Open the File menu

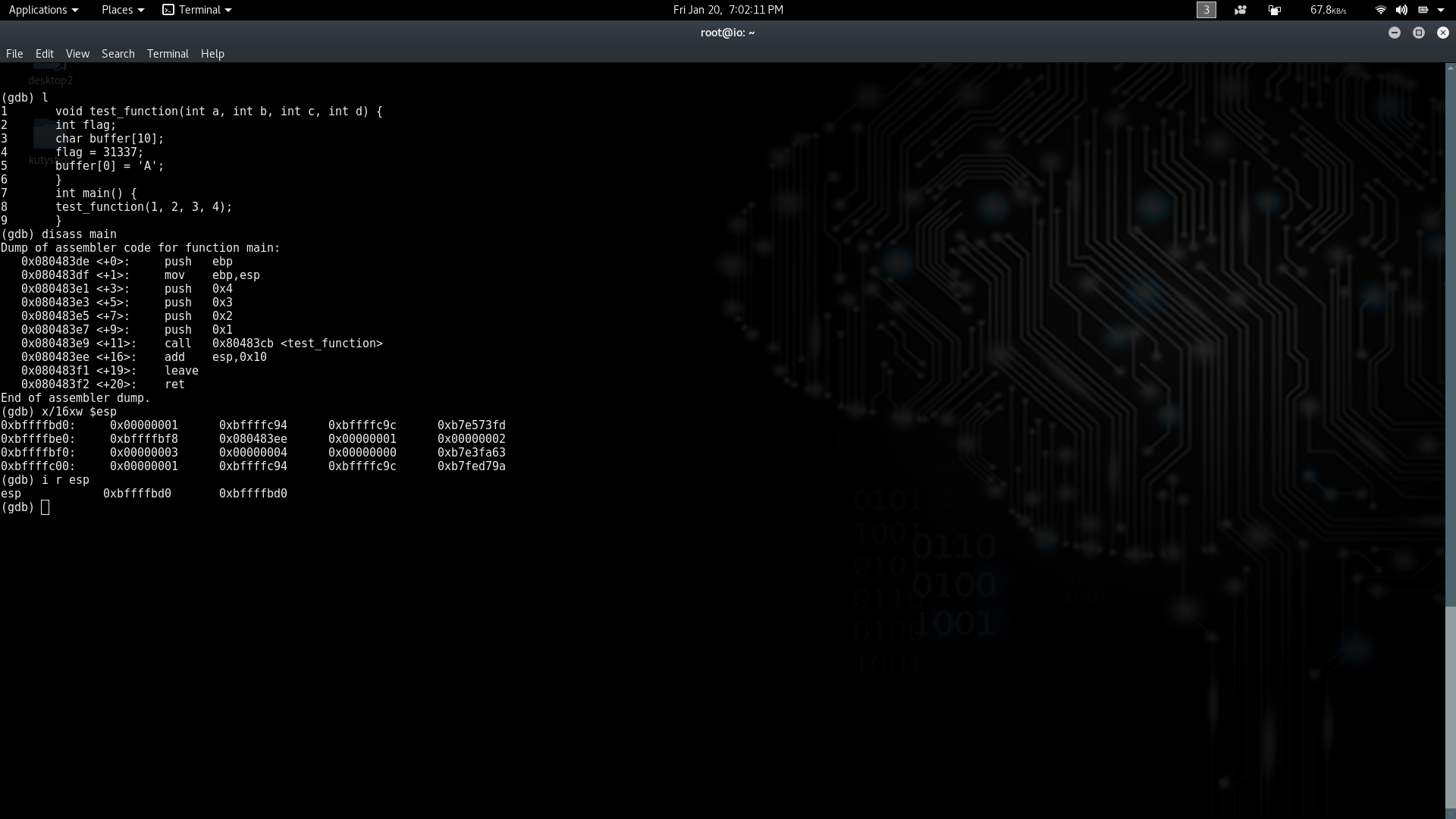point(14,54)
